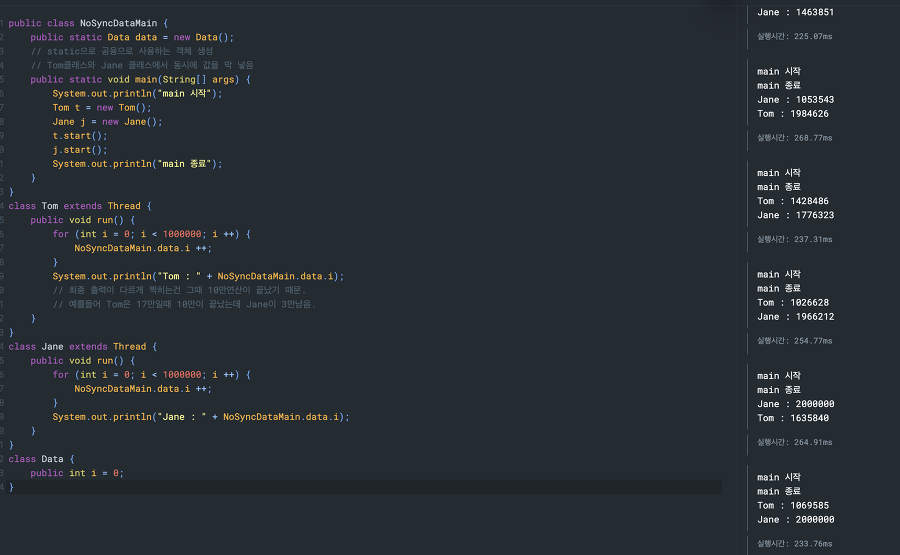Click the 'class Jane extends Thread {' line
The image size is (900, 555).
click(x=83, y=347)
